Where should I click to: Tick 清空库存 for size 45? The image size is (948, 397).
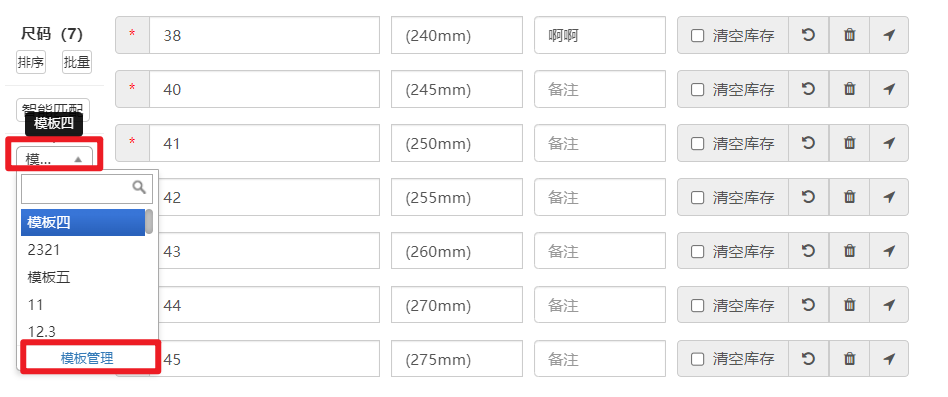point(698,360)
